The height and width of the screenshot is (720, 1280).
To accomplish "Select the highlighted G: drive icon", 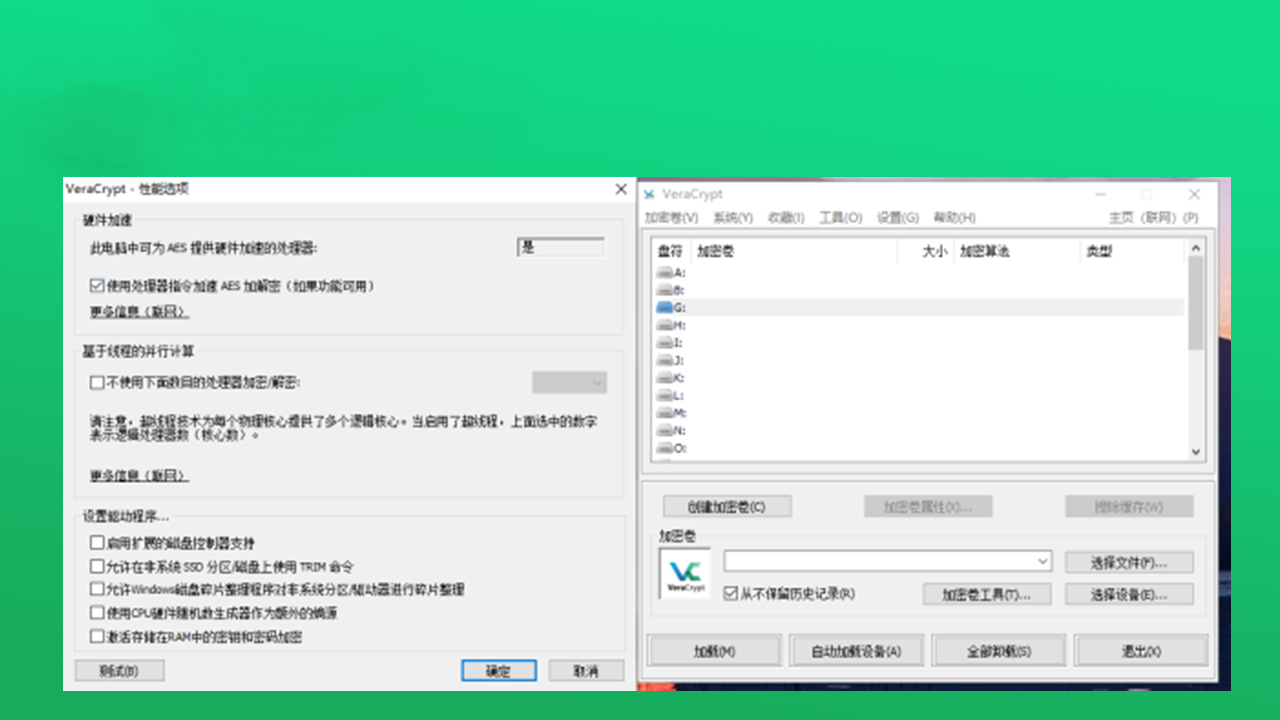I will [664, 308].
